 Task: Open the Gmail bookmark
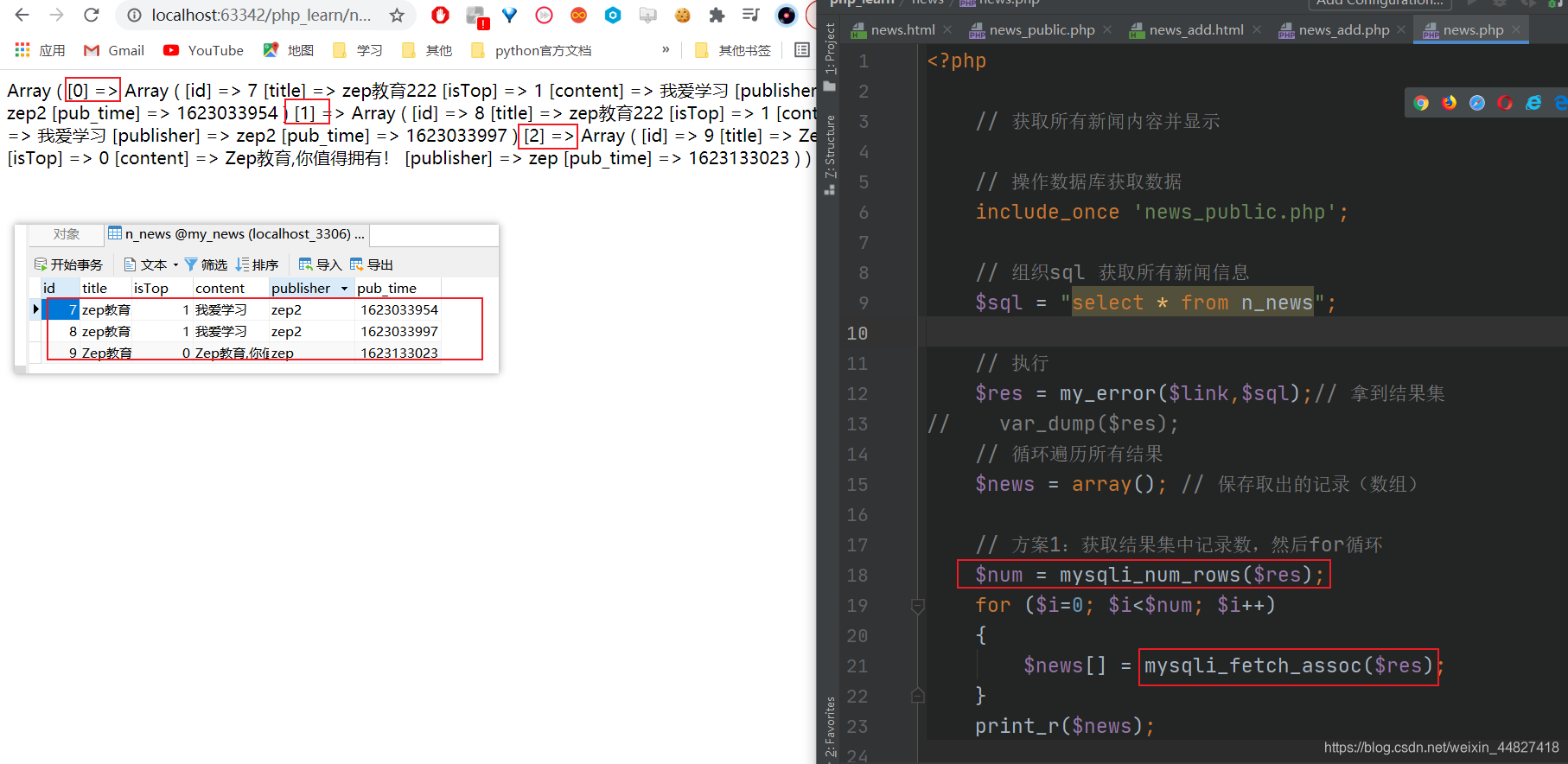click(113, 50)
